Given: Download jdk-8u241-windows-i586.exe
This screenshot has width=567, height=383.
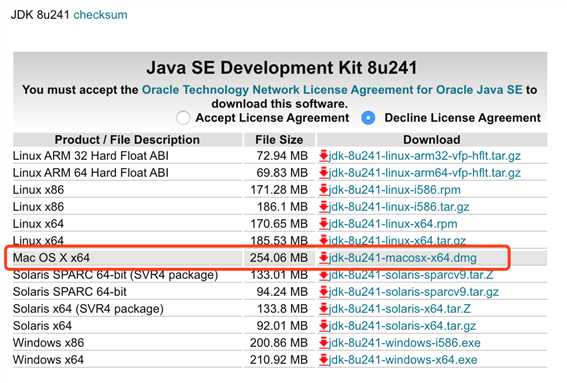Looking at the screenshot, I should [405, 343].
